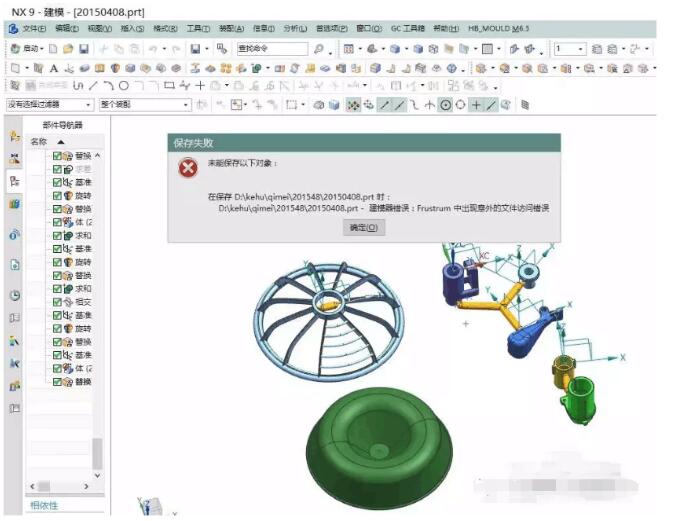Toggle the topmost 替换 feature checkbox

pos(58,157)
